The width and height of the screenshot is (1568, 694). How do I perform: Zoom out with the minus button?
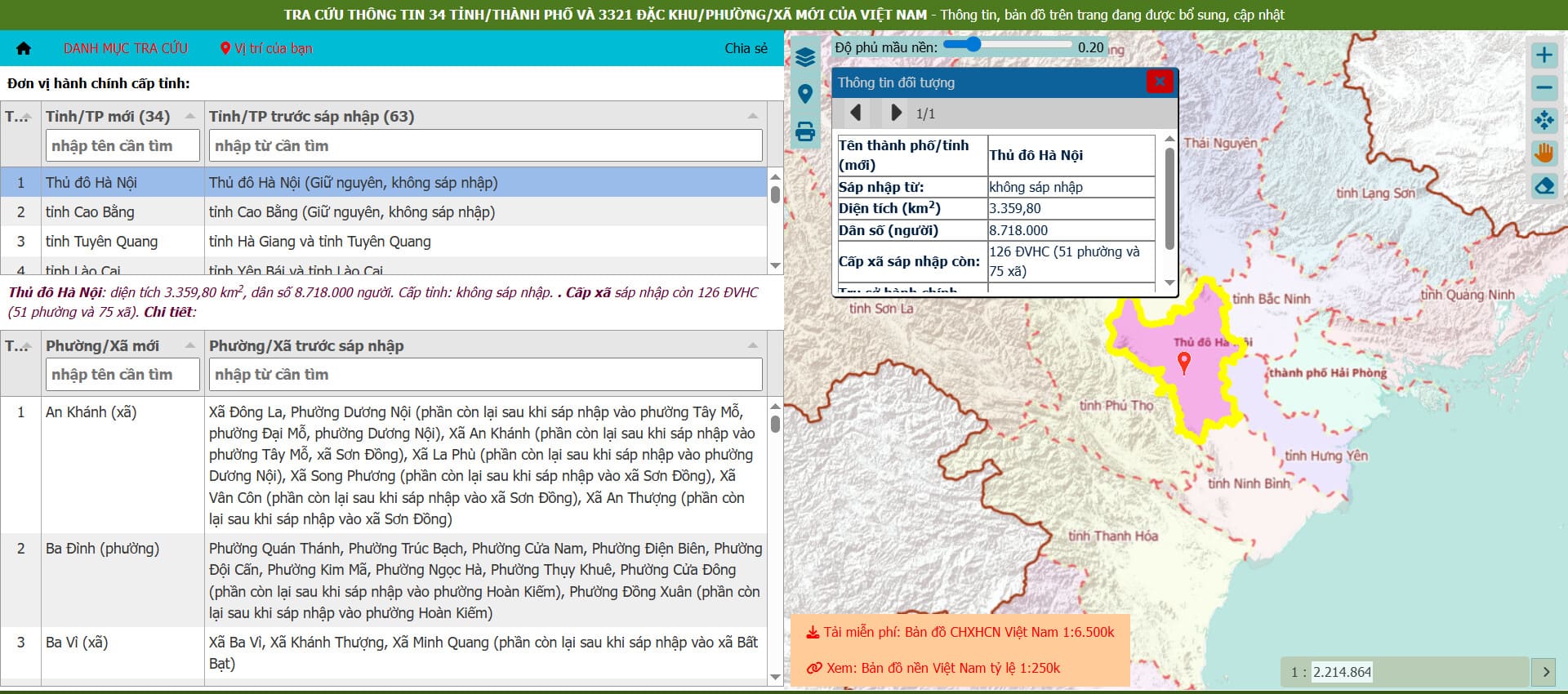1543,88
